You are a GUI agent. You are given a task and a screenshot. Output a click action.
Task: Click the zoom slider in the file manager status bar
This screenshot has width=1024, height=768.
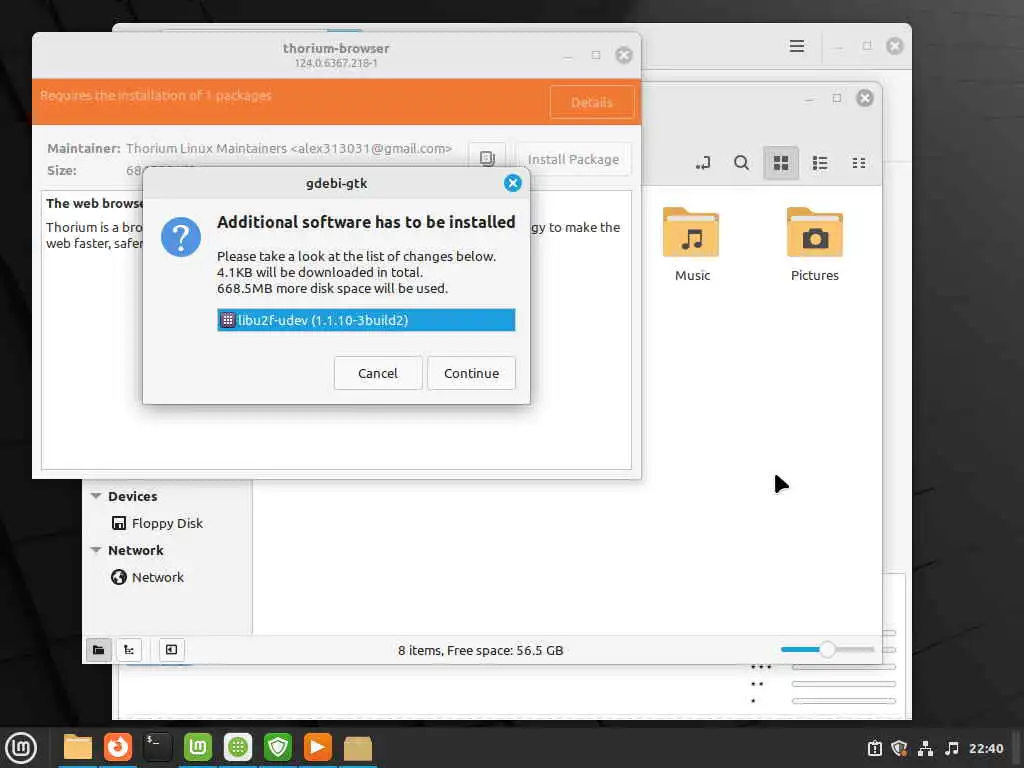827,649
